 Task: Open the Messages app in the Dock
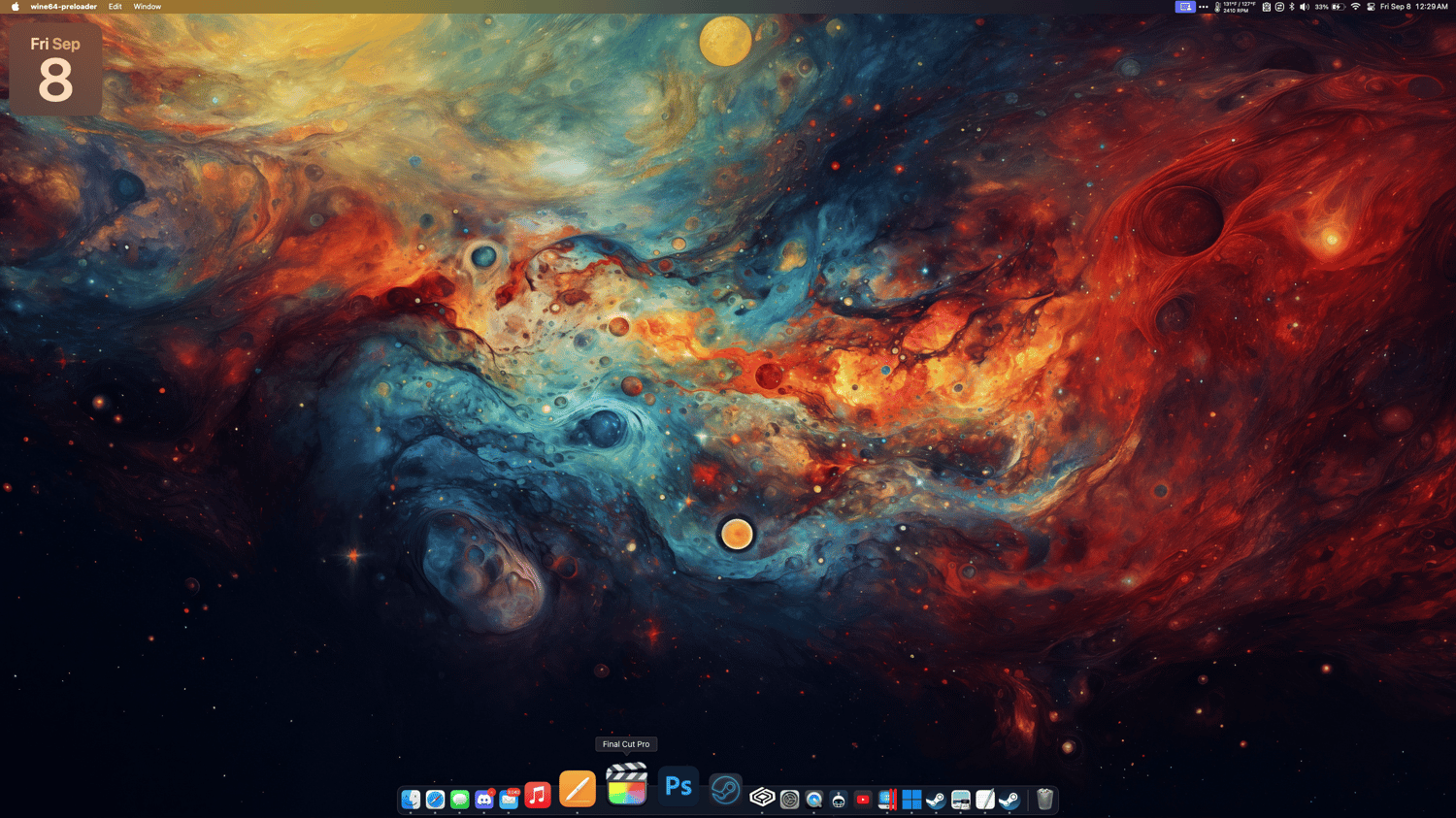(x=459, y=800)
